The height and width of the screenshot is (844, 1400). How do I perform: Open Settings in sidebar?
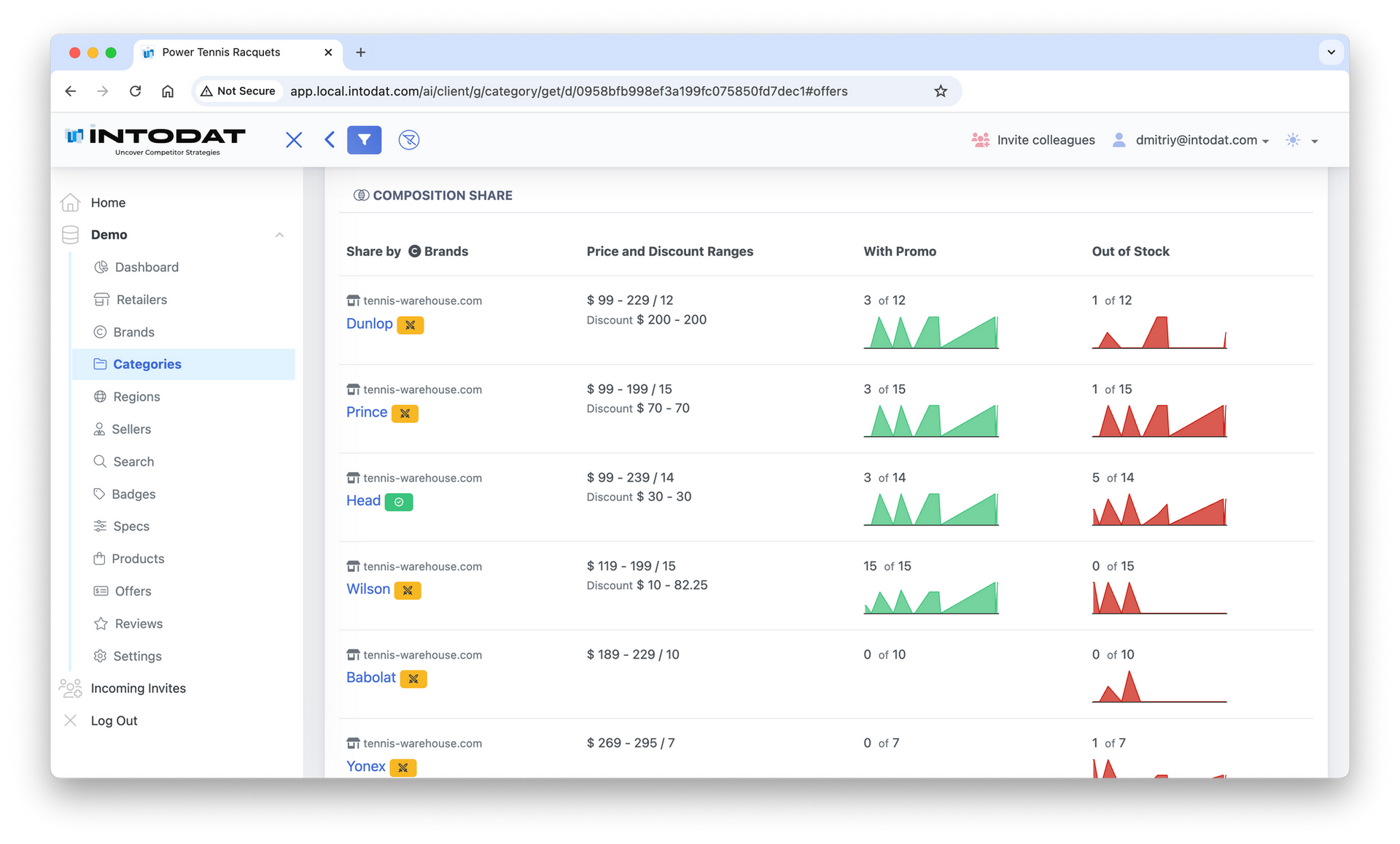137,656
